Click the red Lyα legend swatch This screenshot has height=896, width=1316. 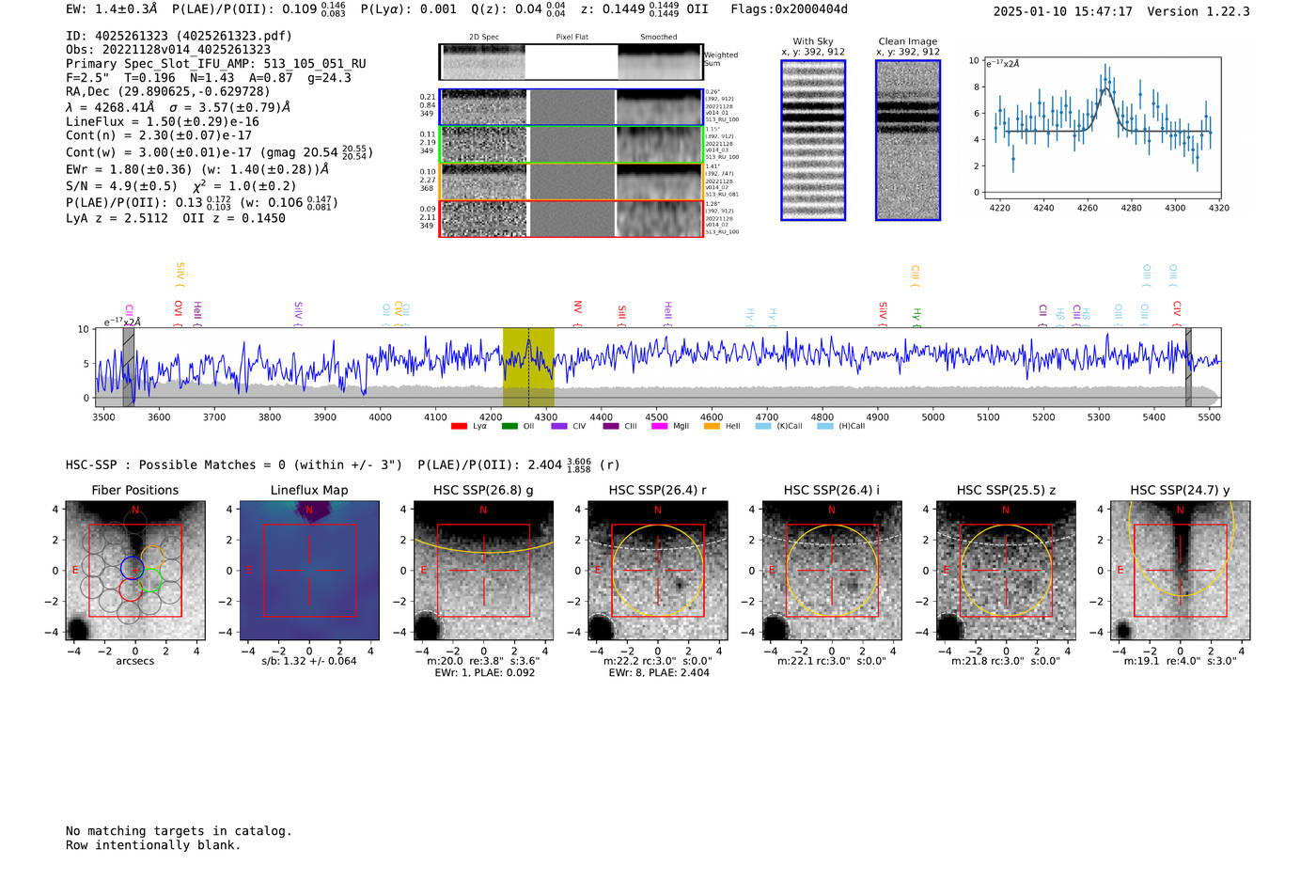pyautogui.click(x=459, y=427)
